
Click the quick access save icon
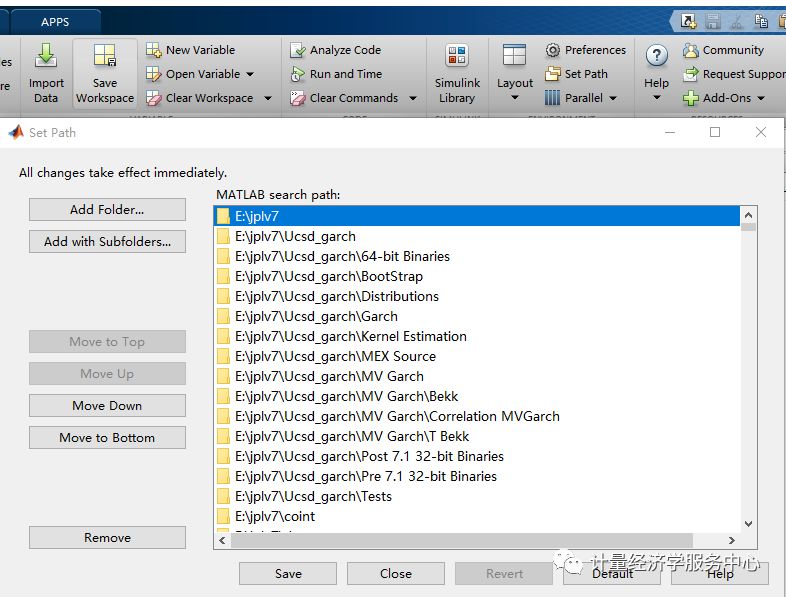click(712, 21)
